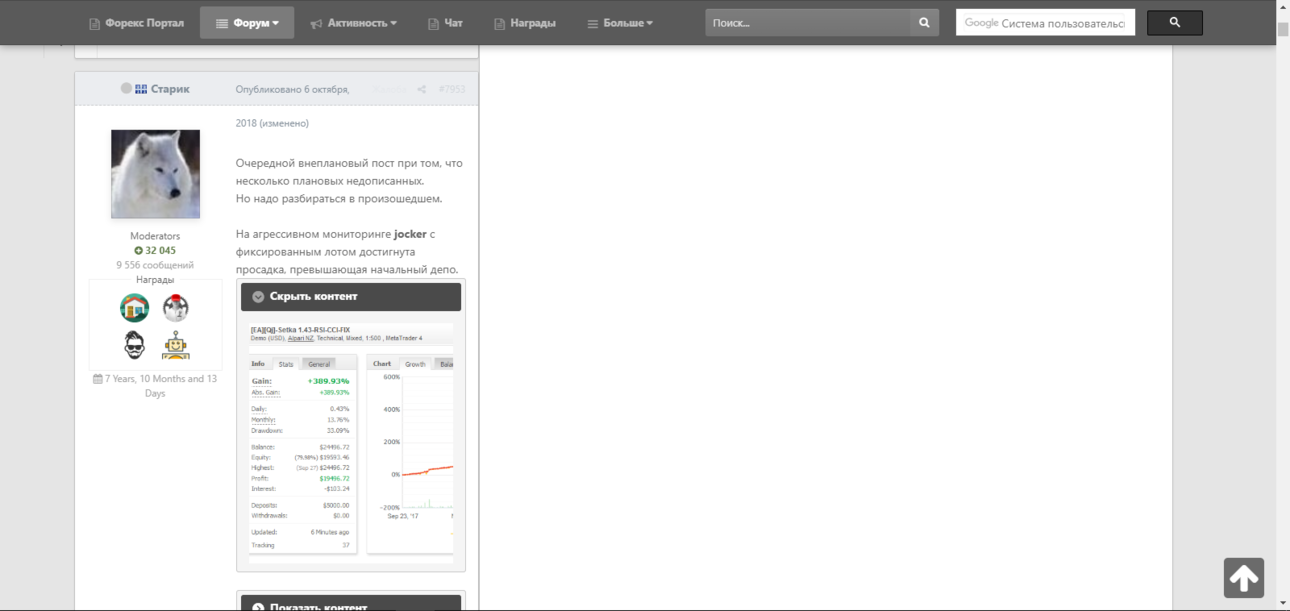The width and height of the screenshot is (1290, 611).
Task: Click the chevron icon on Скрыть контент
Action: tap(258, 297)
